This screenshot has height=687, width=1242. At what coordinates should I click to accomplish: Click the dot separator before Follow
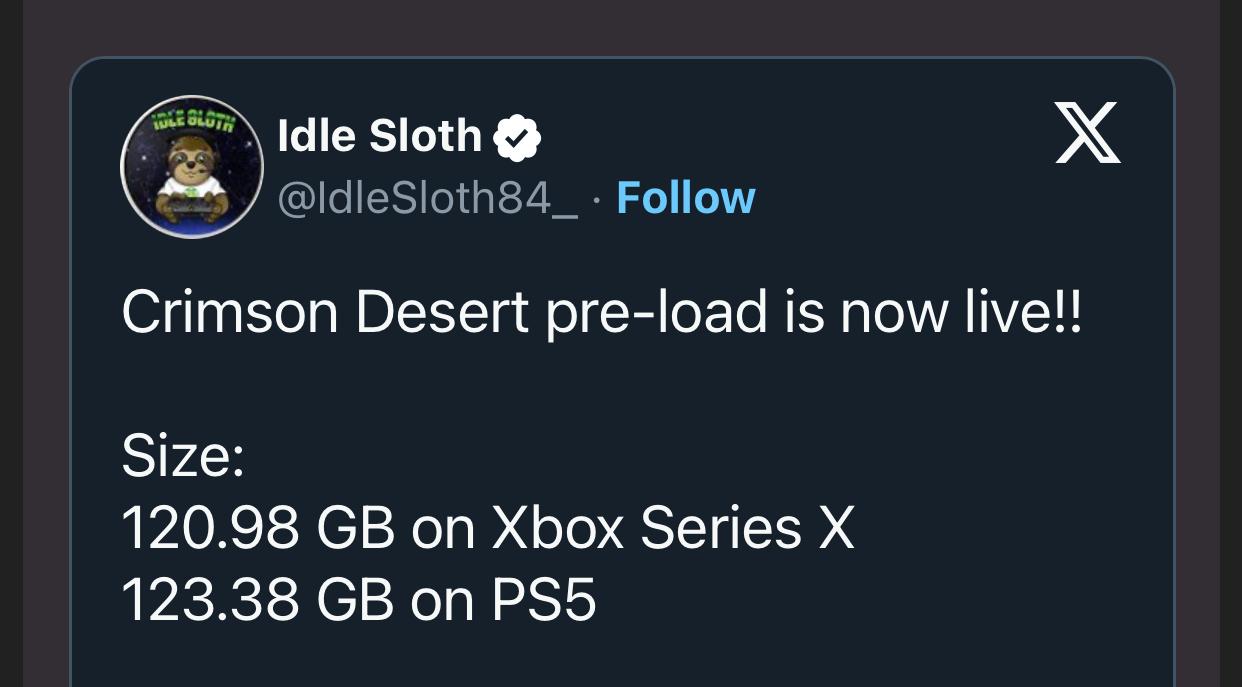(x=597, y=199)
